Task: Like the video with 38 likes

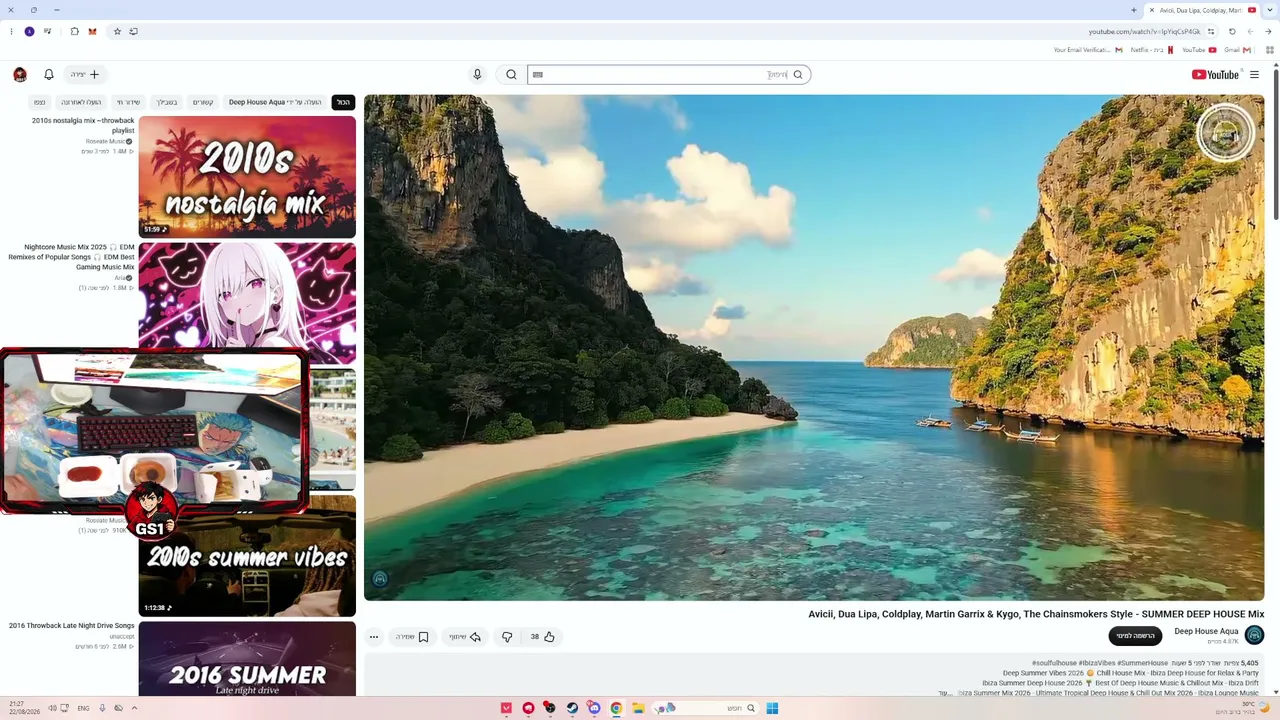Action: click(x=542, y=637)
